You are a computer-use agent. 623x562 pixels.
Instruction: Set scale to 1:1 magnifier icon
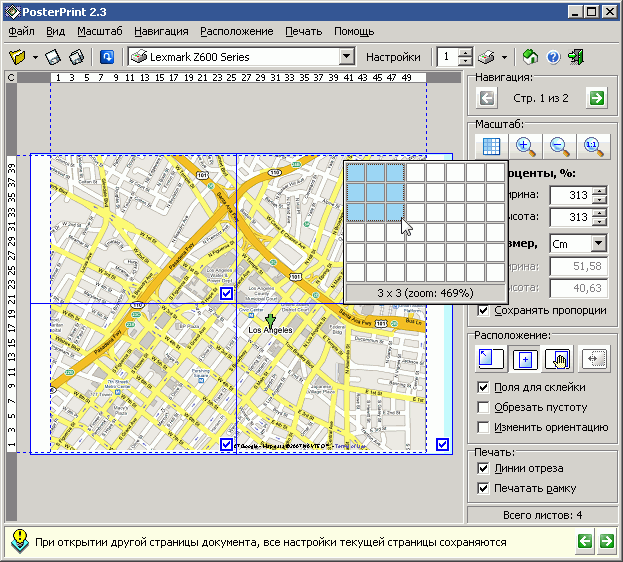[594, 146]
